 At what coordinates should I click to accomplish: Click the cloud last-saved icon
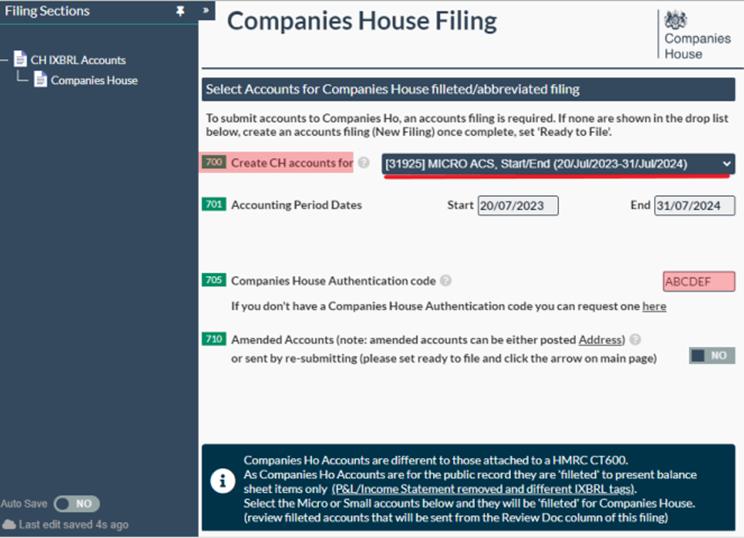(x=9, y=524)
